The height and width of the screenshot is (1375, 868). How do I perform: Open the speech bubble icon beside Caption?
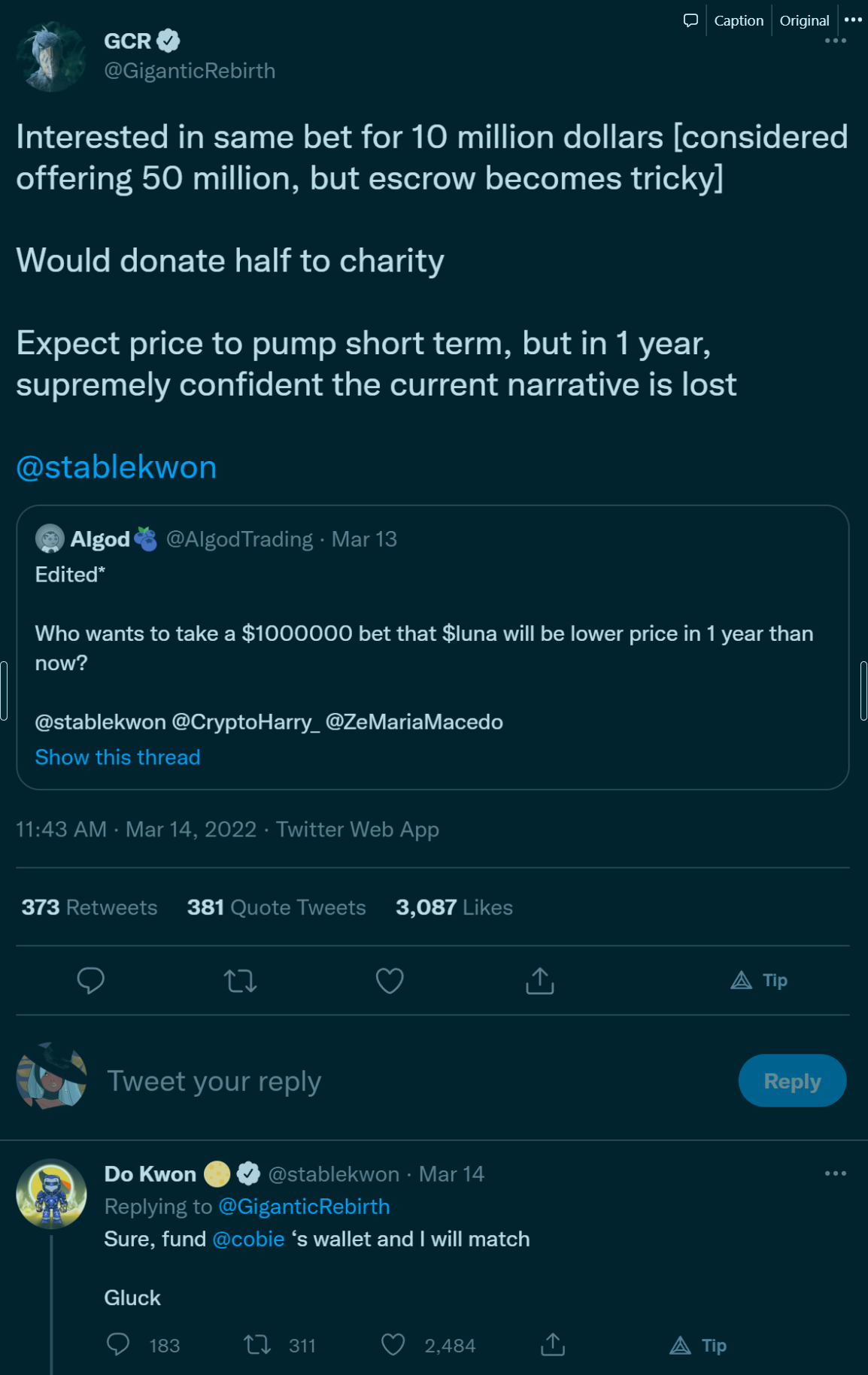690,20
